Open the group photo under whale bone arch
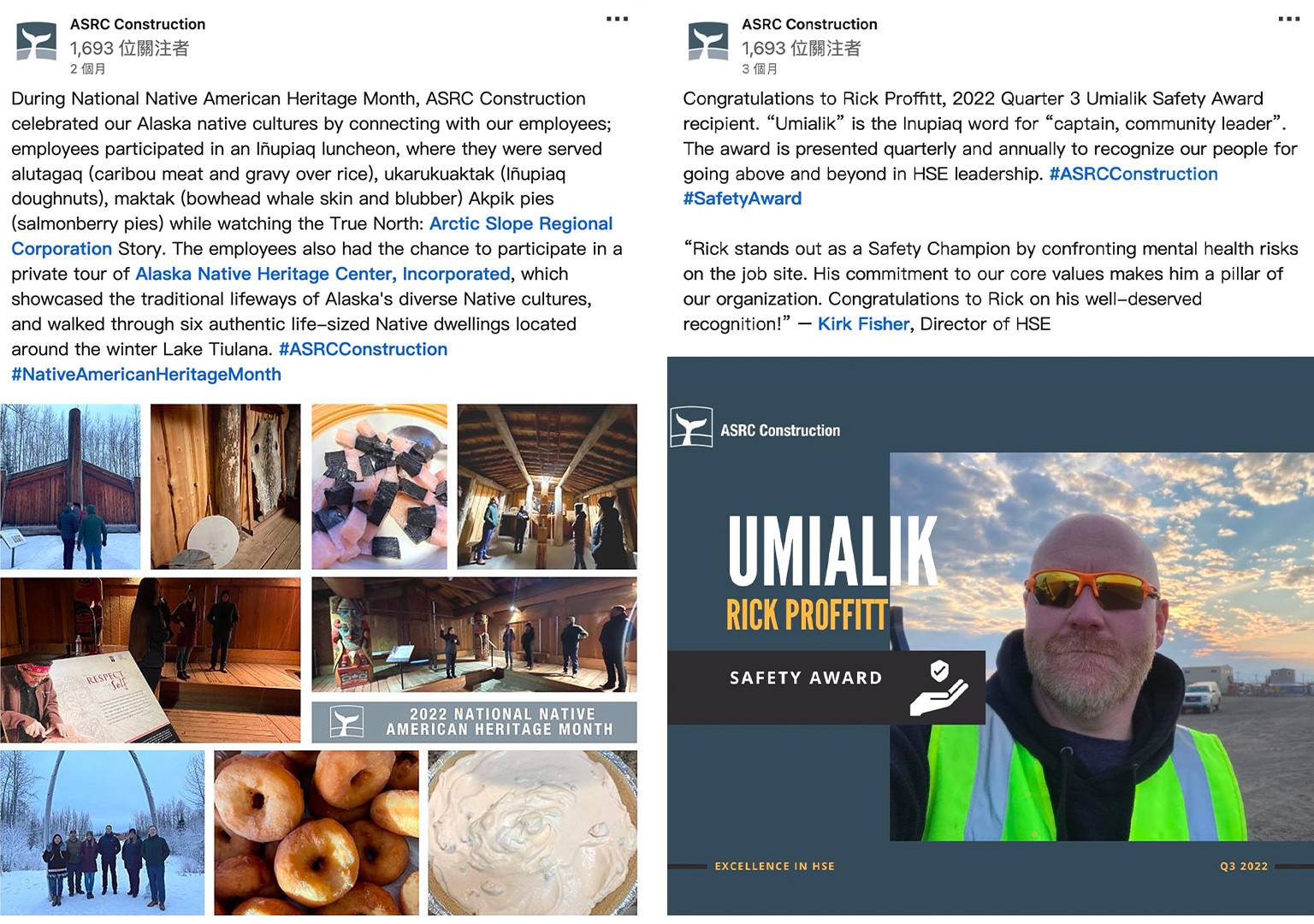 [103, 832]
